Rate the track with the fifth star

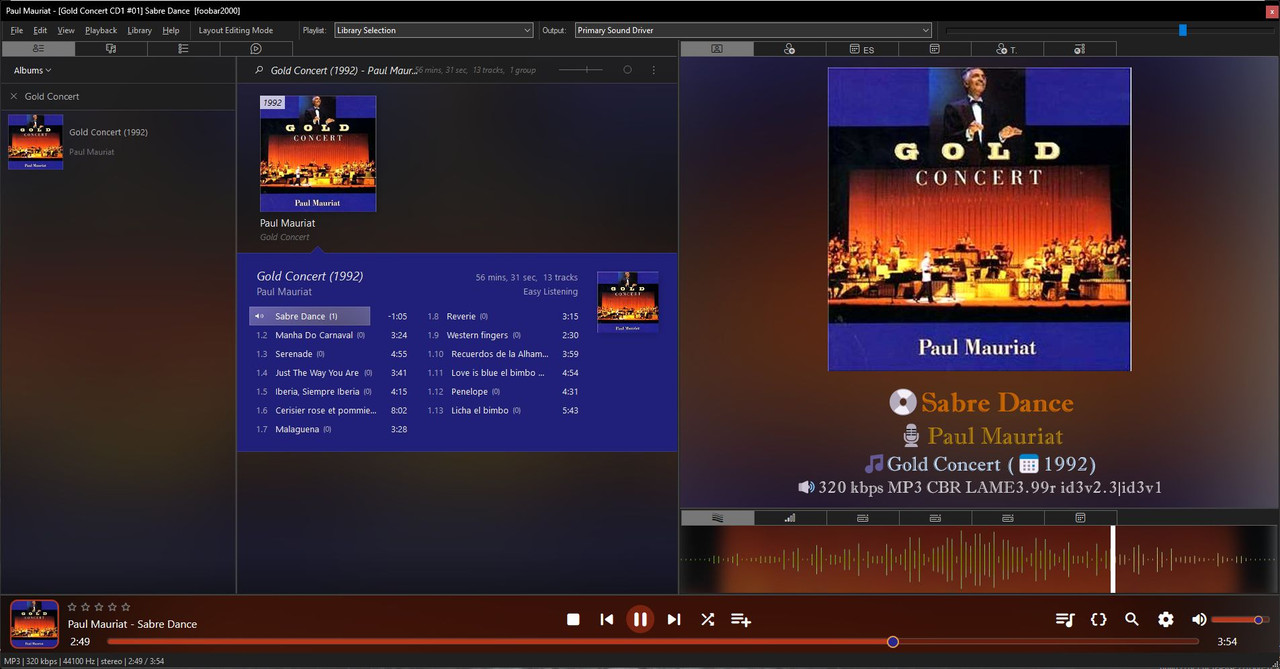(125, 607)
